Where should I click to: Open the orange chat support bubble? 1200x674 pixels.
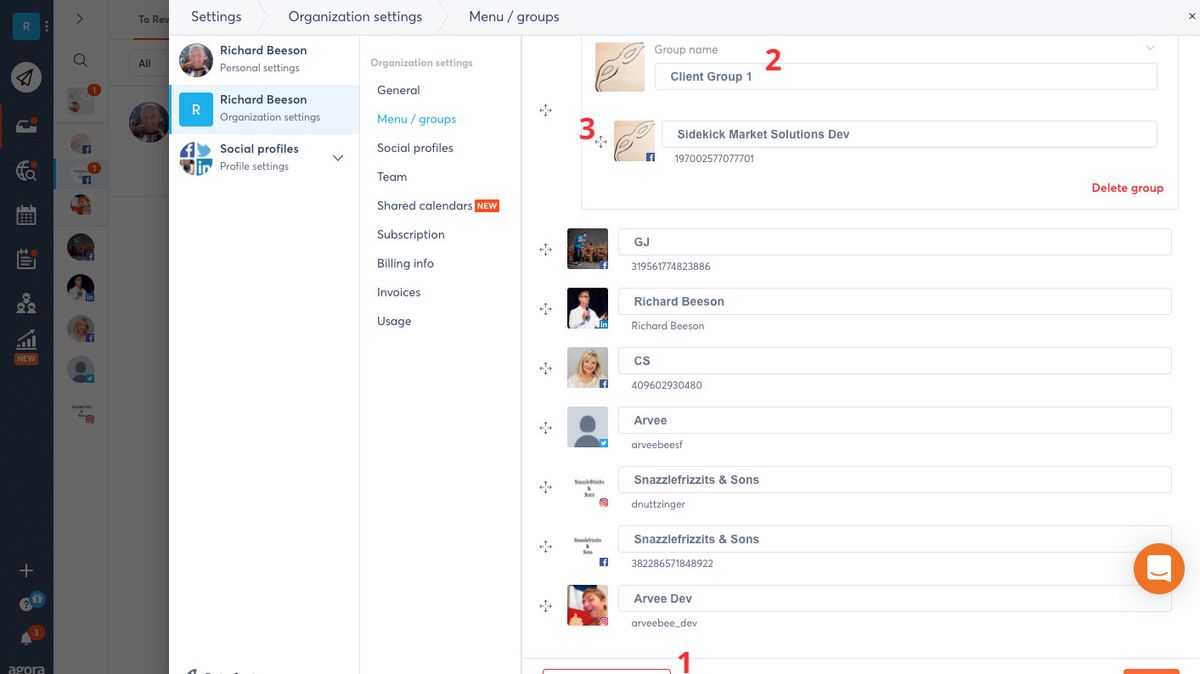coord(1159,569)
